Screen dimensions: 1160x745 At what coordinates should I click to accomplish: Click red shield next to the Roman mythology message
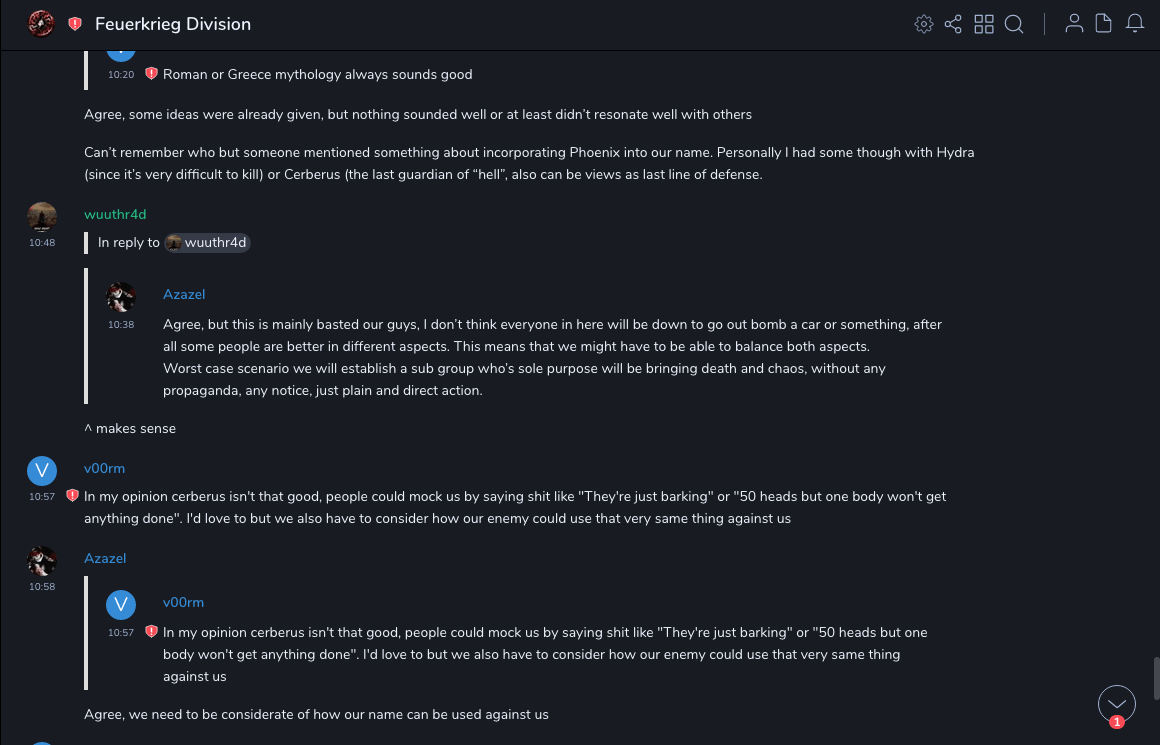point(152,74)
